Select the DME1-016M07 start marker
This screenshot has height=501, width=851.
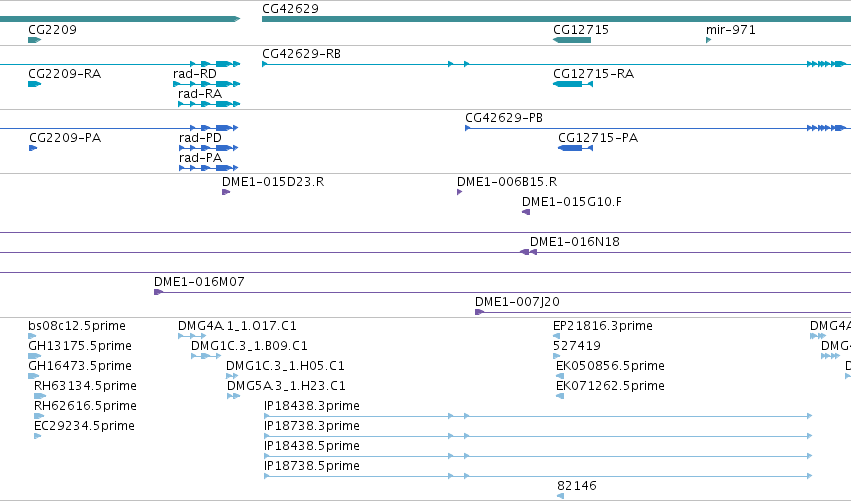158,292
